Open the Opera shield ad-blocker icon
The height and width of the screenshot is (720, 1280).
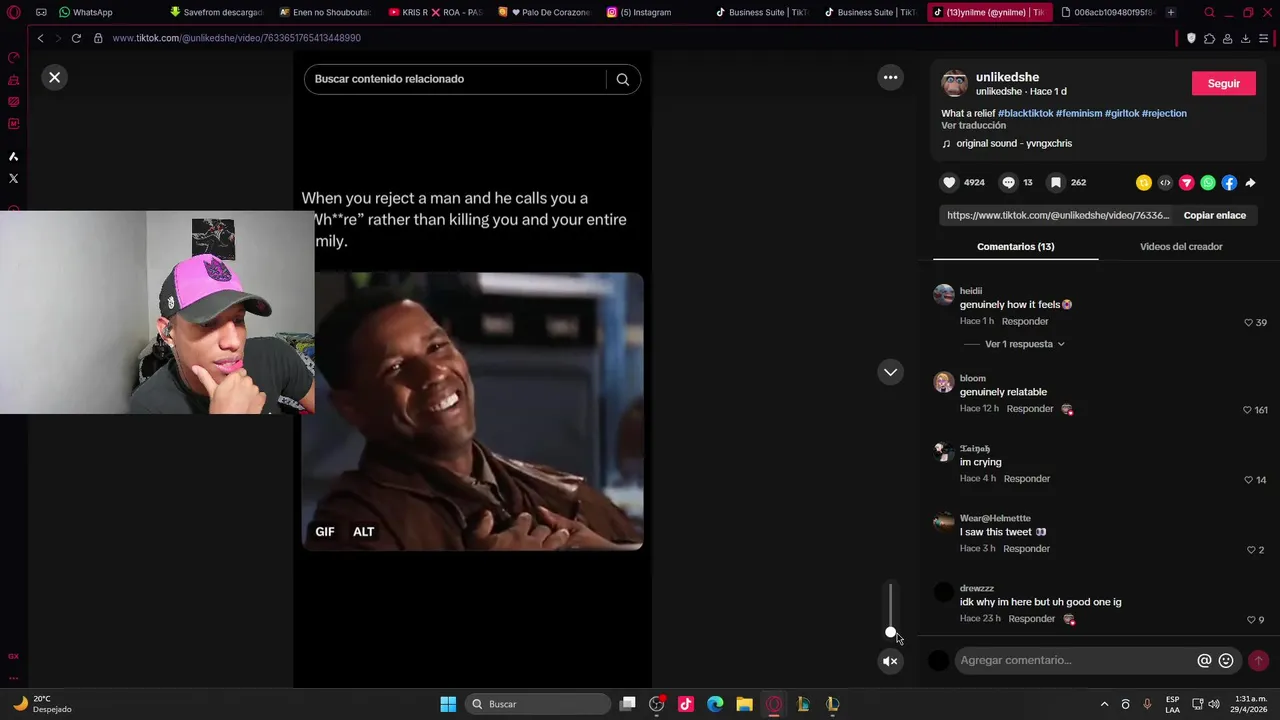(x=1191, y=38)
